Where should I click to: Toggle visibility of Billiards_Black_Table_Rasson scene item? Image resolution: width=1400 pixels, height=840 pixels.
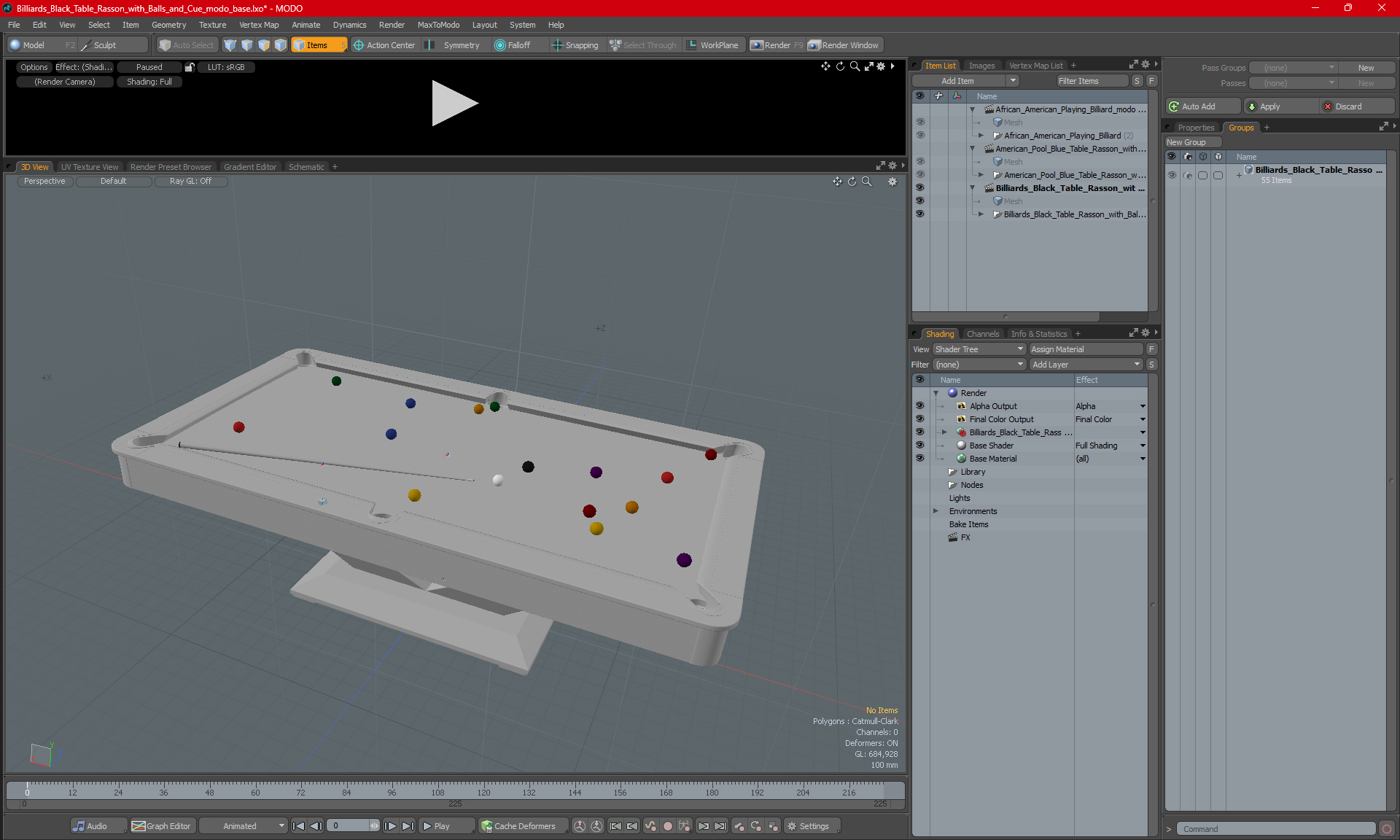point(919,188)
